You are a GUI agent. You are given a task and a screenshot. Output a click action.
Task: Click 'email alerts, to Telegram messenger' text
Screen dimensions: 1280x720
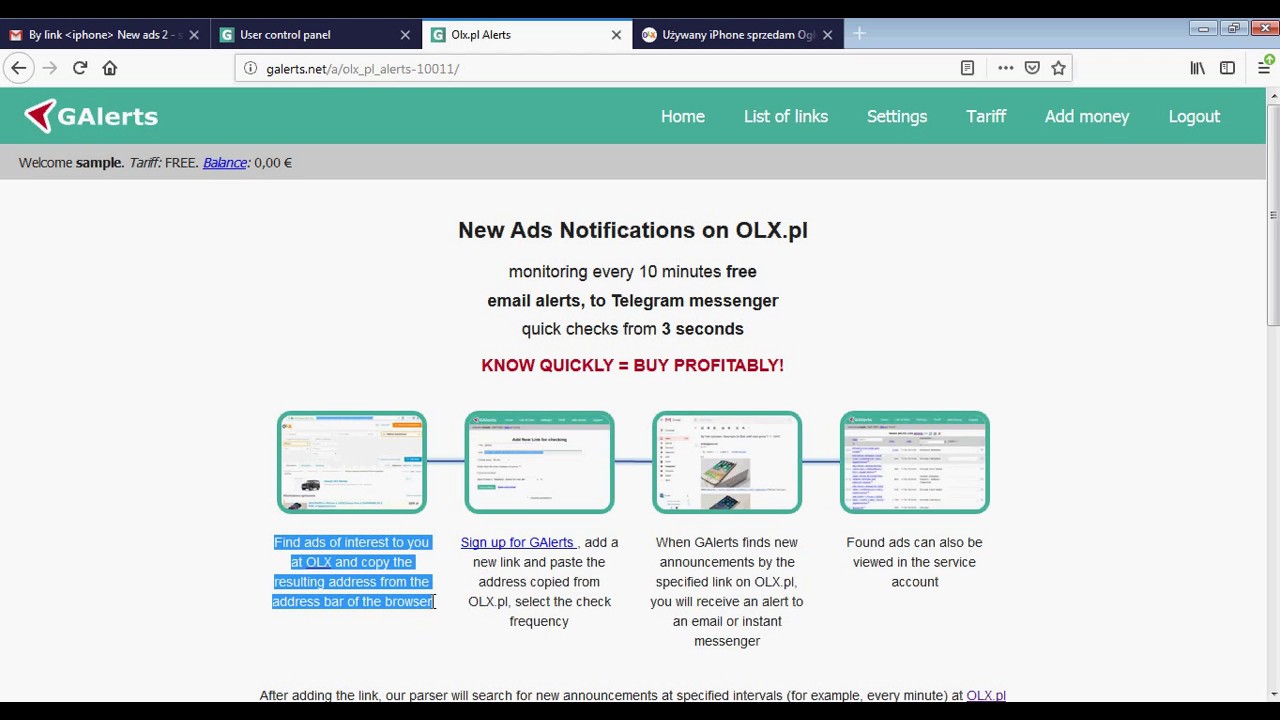click(633, 300)
